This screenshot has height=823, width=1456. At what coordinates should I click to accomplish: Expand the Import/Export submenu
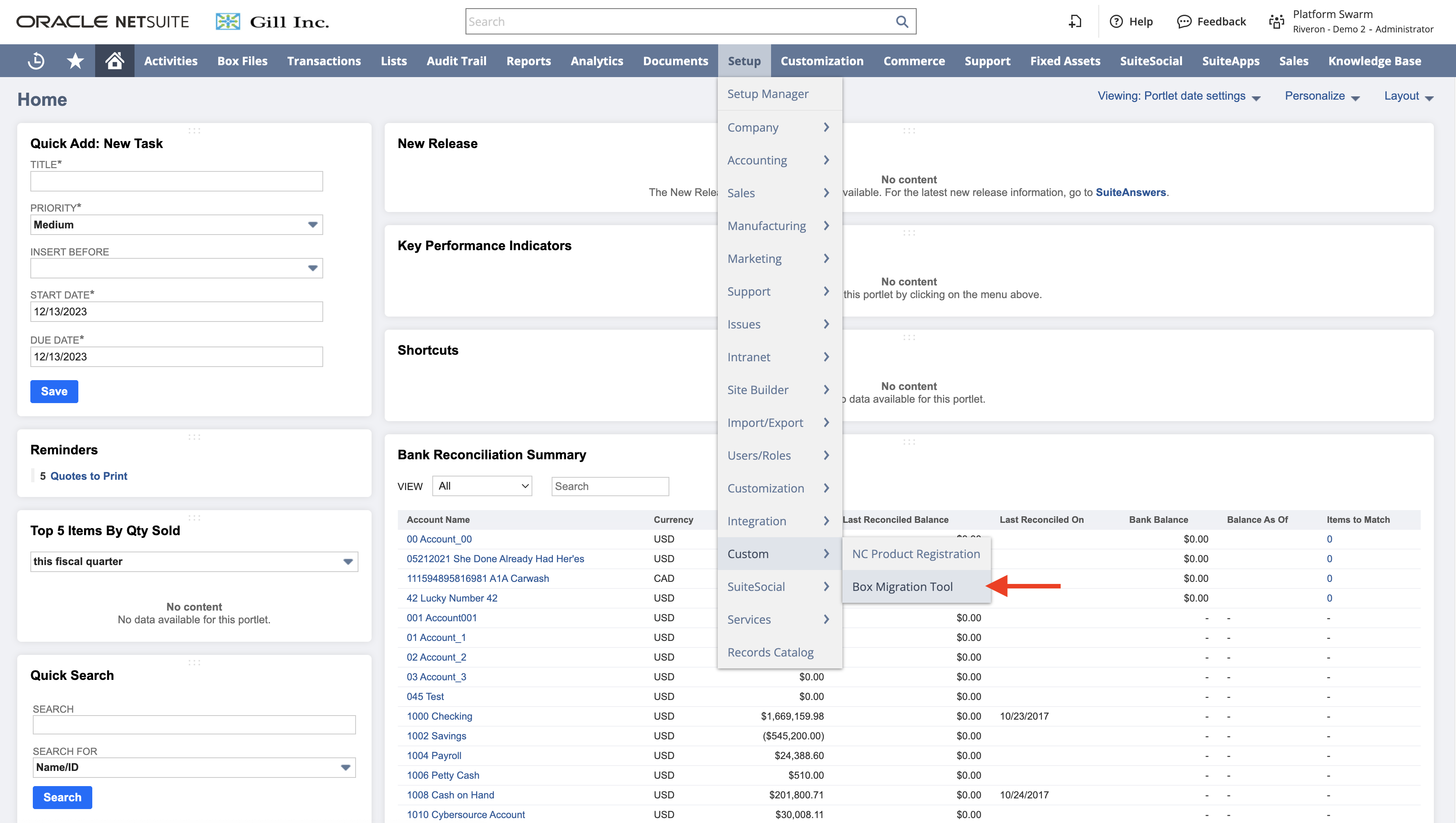pyautogui.click(x=779, y=422)
